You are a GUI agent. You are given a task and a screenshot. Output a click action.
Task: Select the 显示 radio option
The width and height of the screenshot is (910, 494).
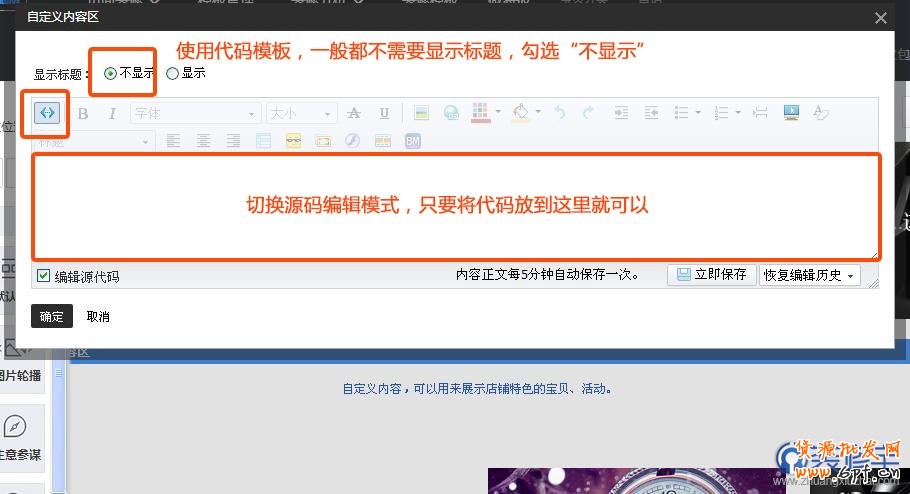pyautogui.click(x=172, y=73)
